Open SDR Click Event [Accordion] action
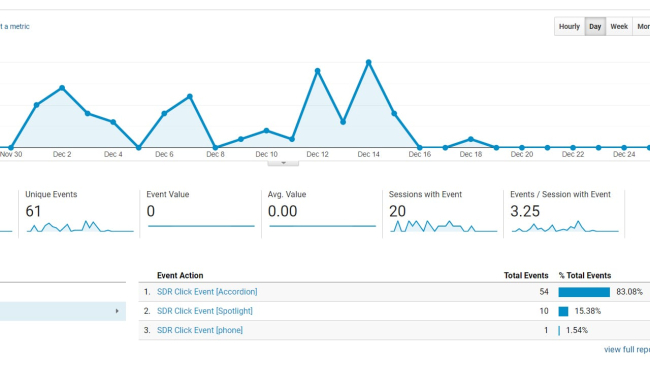The width and height of the screenshot is (650, 365). click(x=207, y=292)
